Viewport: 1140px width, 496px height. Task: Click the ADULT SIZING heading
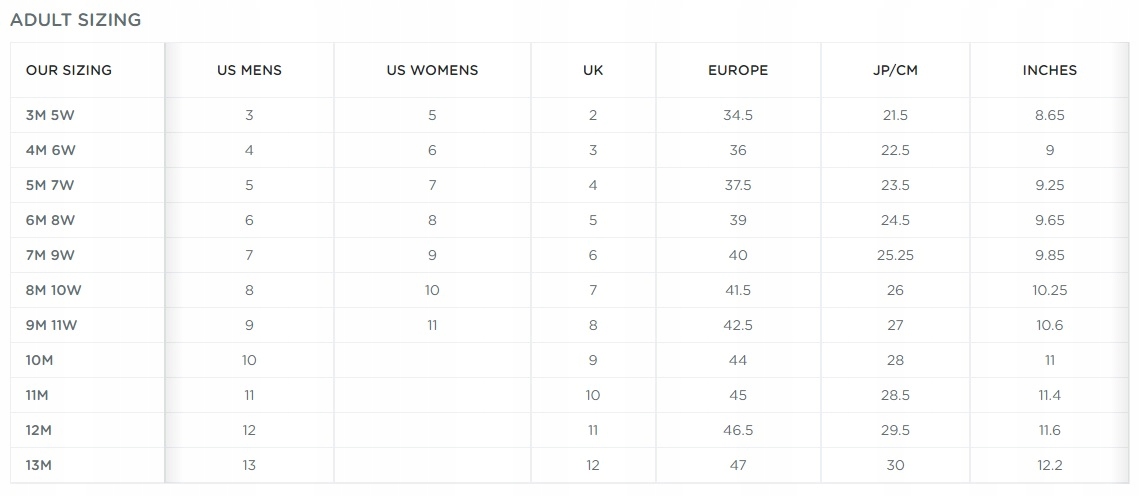(75, 20)
